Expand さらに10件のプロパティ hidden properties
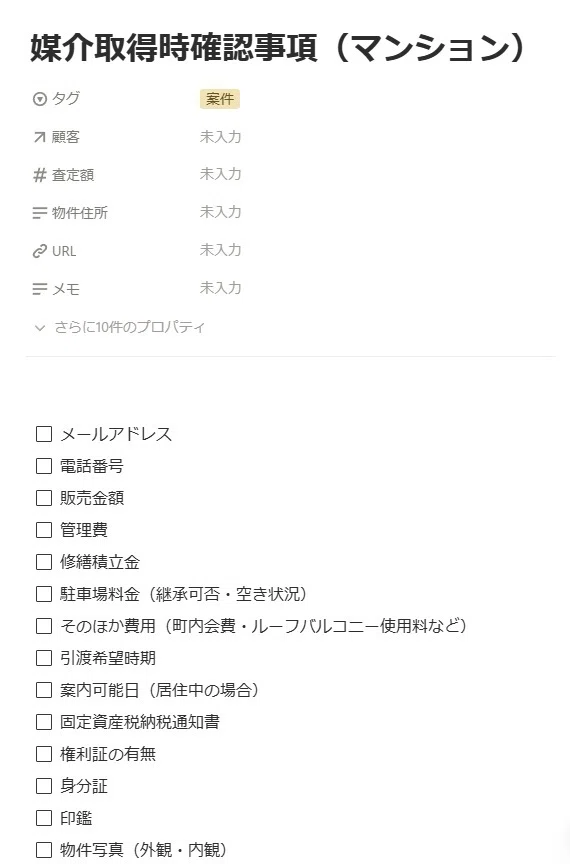Image resolution: width=570 pixels, height=864 pixels. [x=120, y=327]
